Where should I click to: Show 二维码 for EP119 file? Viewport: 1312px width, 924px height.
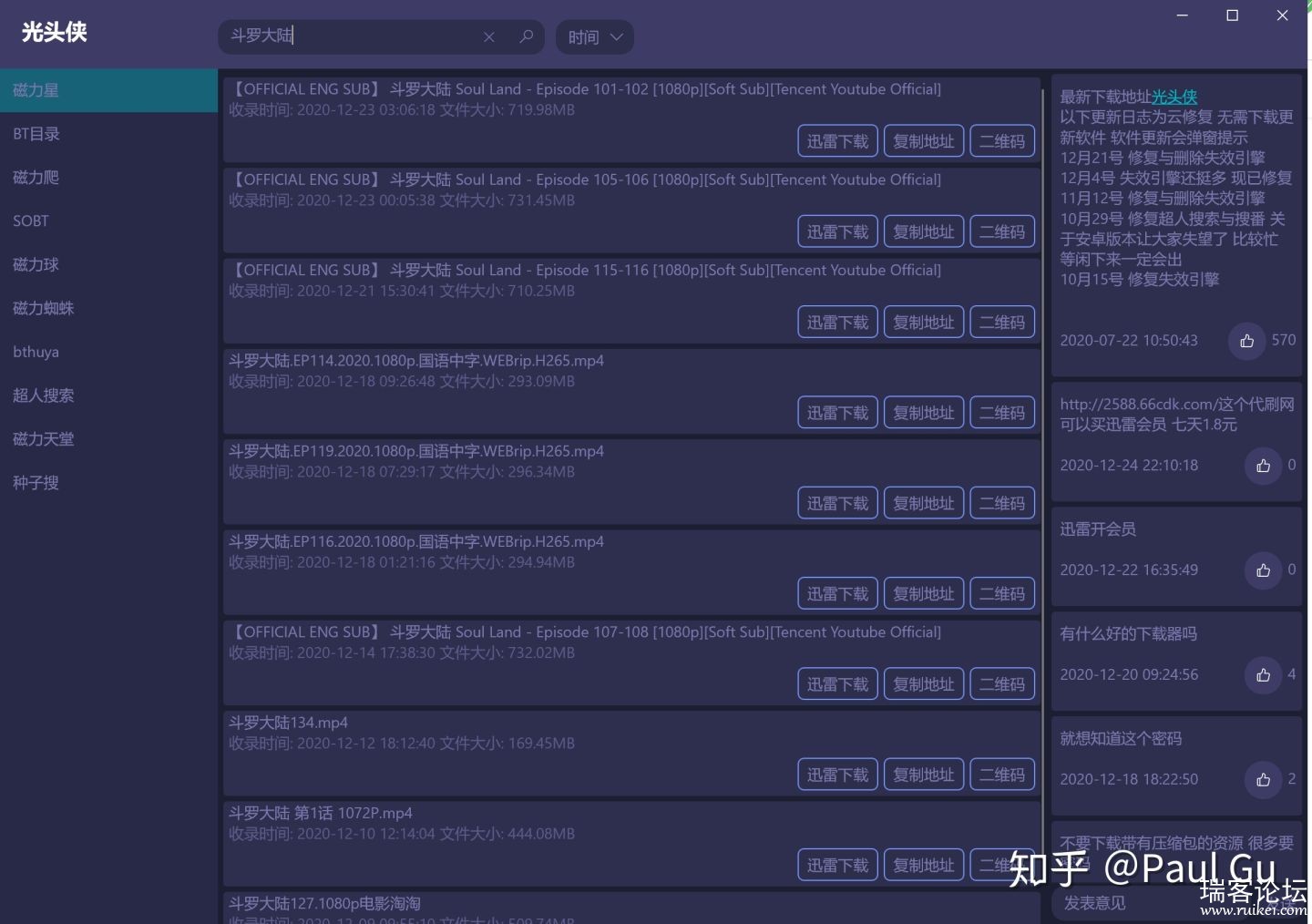1002,503
